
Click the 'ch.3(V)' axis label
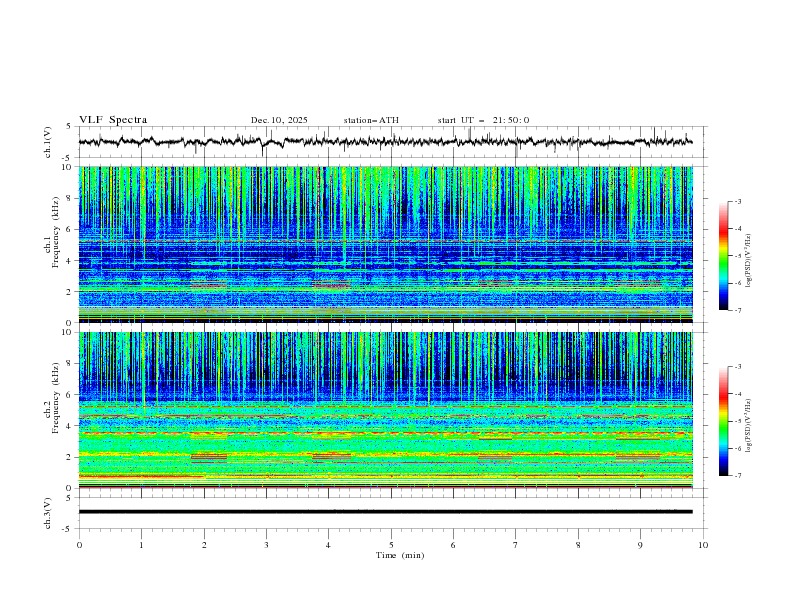(x=48, y=513)
